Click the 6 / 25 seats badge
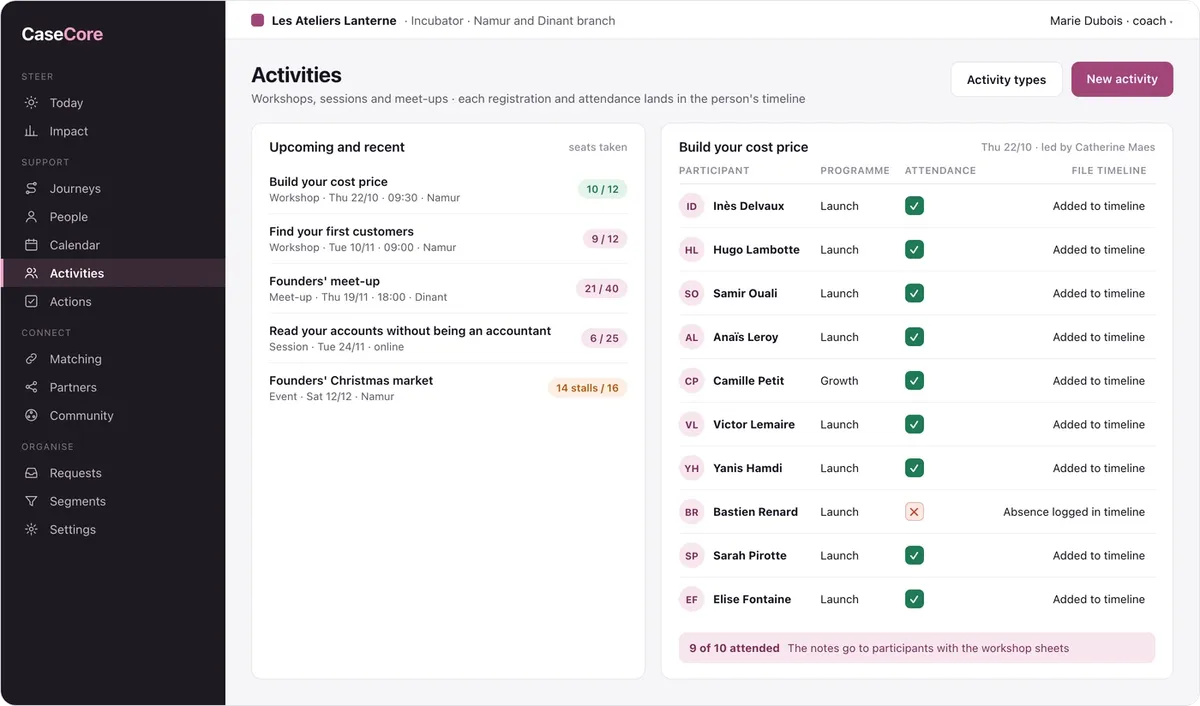Image resolution: width=1200 pixels, height=706 pixels. coord(604,338)
